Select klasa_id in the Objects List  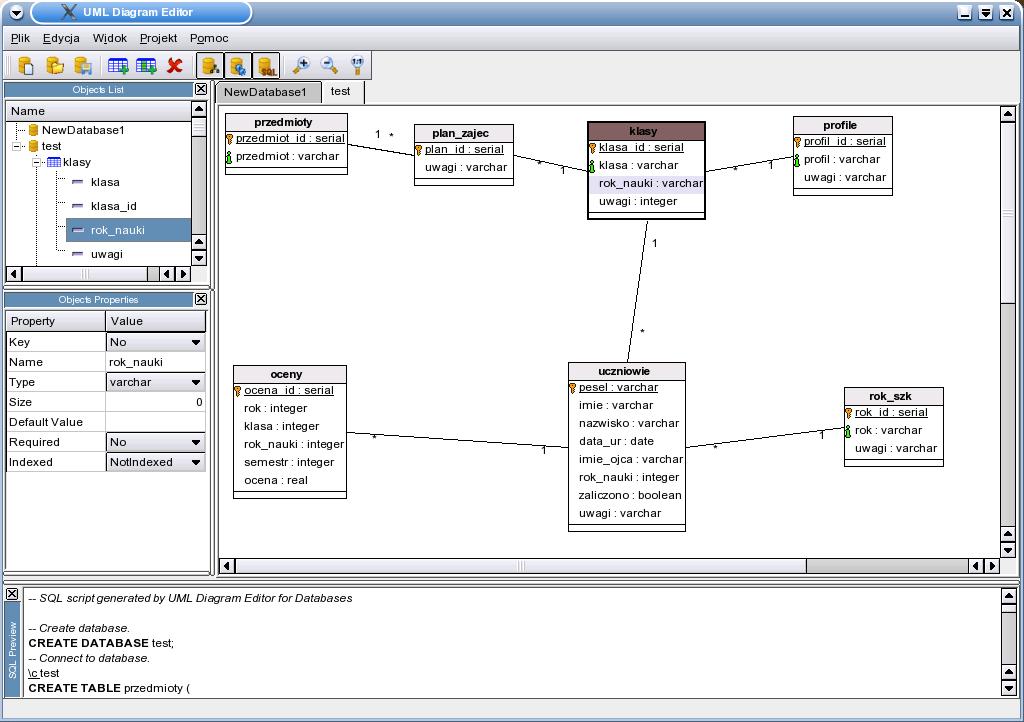(x=113, y=206)
